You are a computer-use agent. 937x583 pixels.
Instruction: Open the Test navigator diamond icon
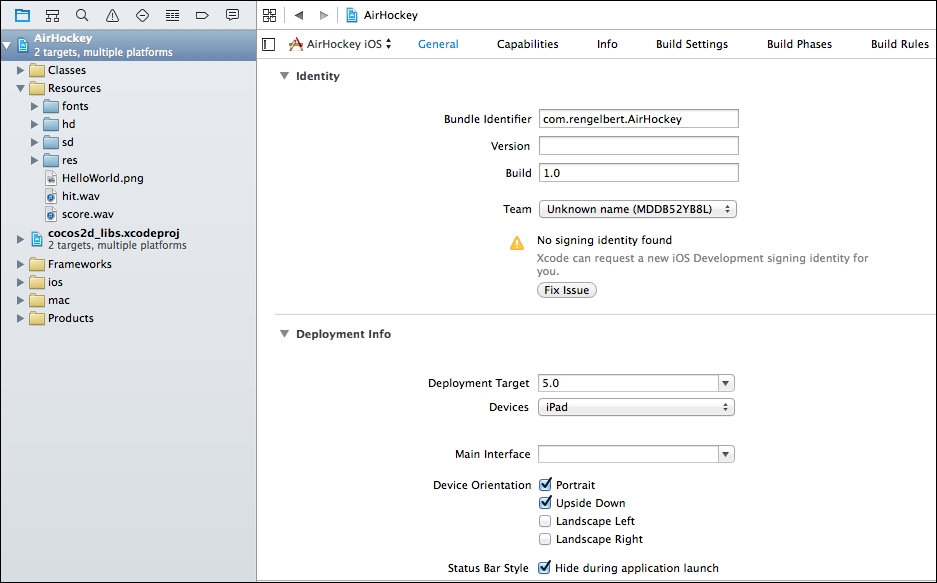coord(142,16)
